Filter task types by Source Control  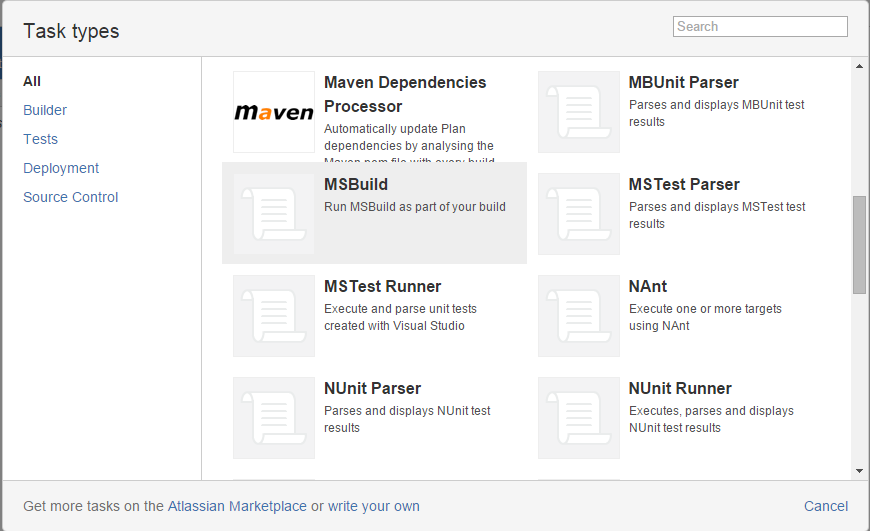point(70,197)
